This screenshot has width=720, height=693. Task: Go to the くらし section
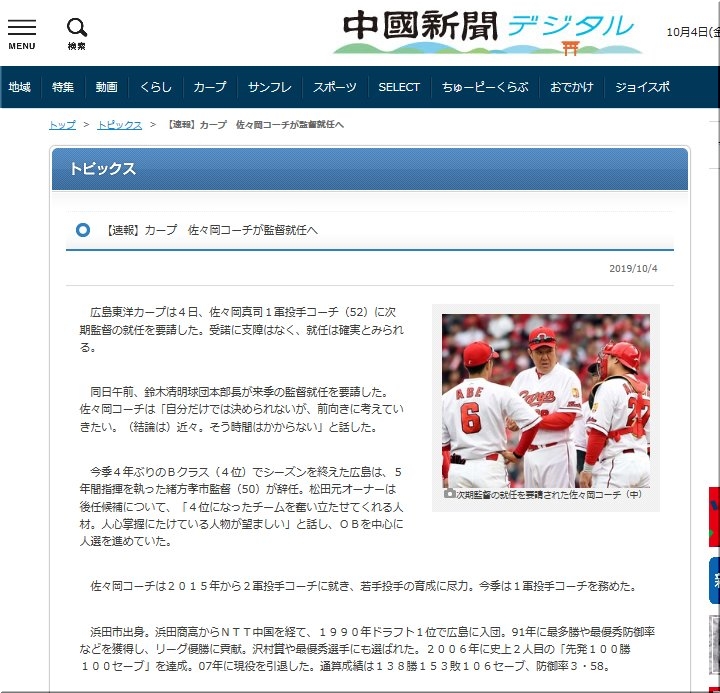pyautogui.click(x=155, y=87)
